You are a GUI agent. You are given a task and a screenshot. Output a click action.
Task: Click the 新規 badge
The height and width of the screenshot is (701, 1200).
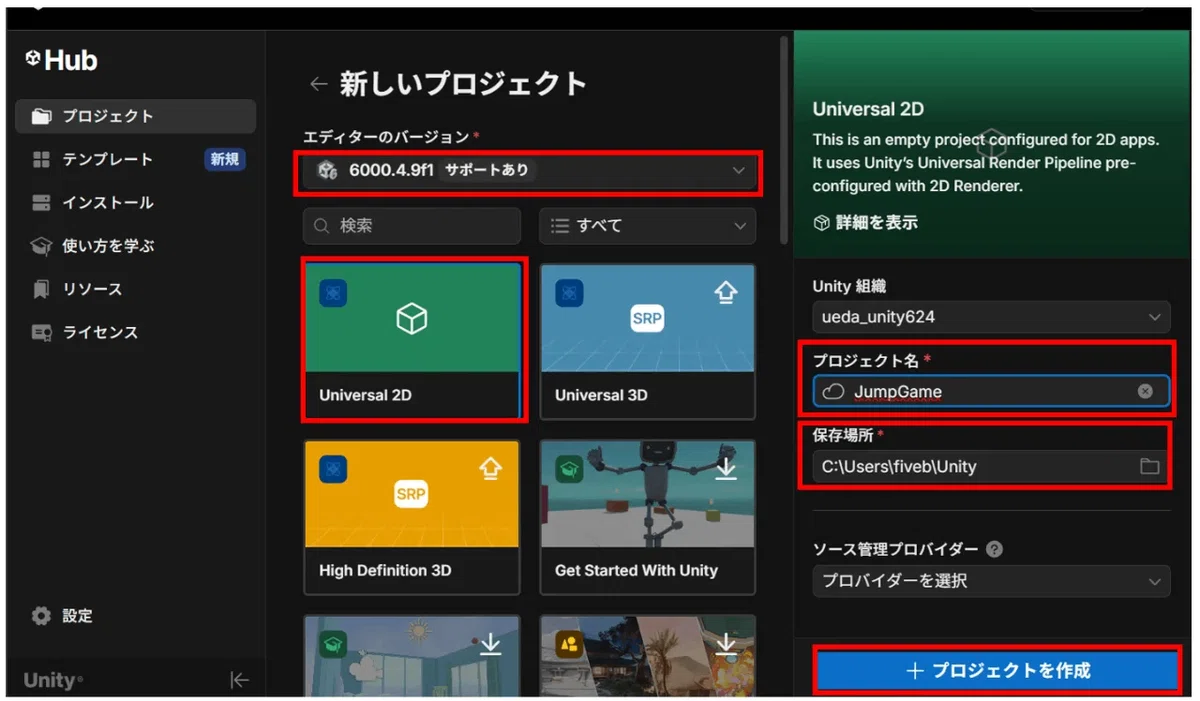tap(224, 159)
